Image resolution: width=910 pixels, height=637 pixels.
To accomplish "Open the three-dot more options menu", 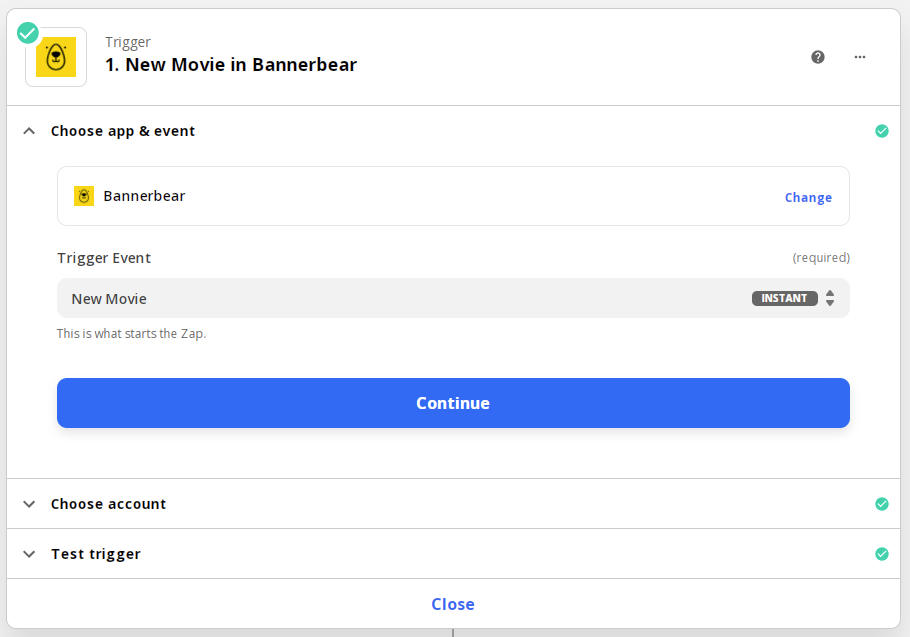I will [x=860, y=57].
